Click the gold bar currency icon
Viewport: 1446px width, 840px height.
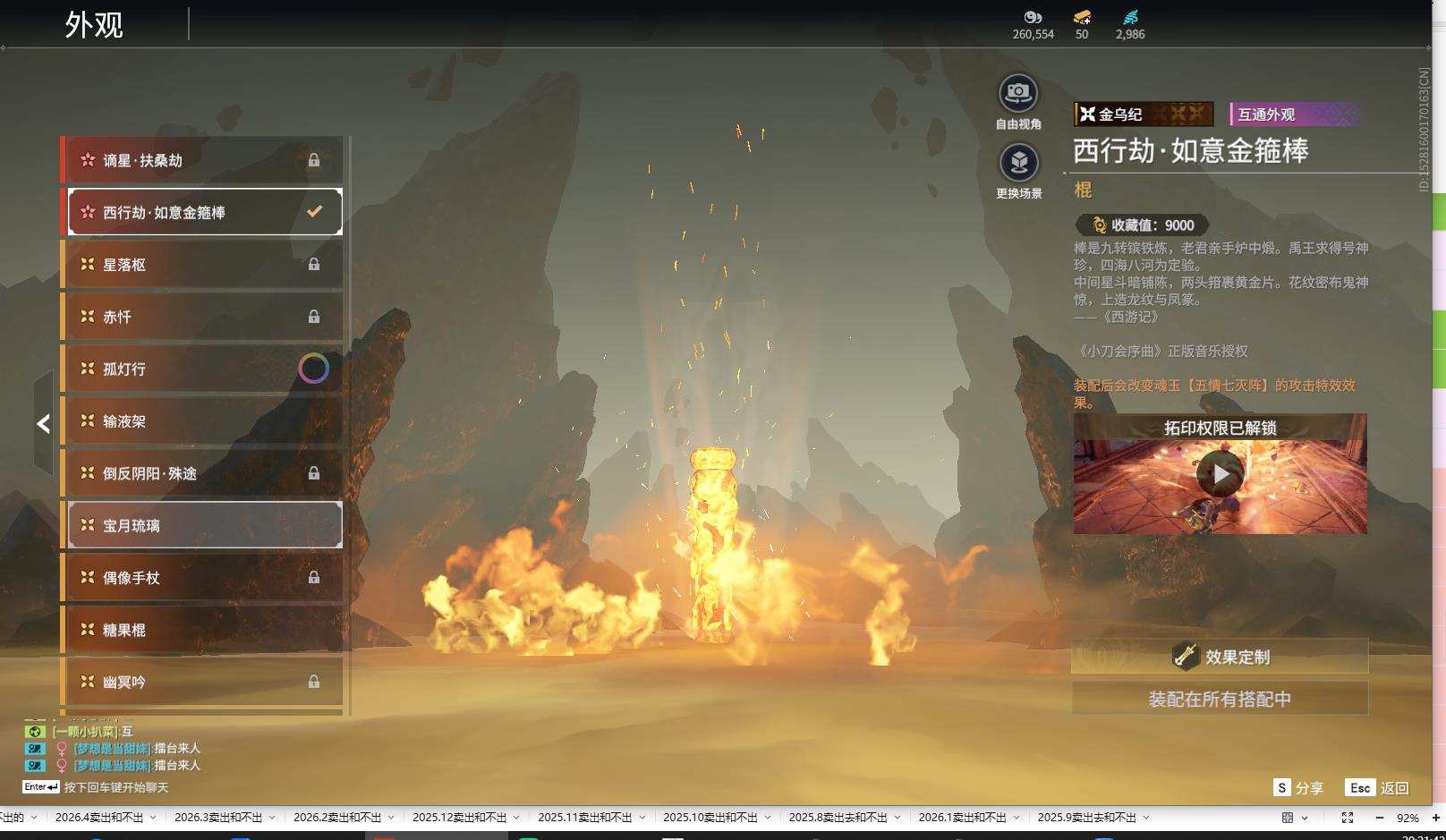(1082, 17)
